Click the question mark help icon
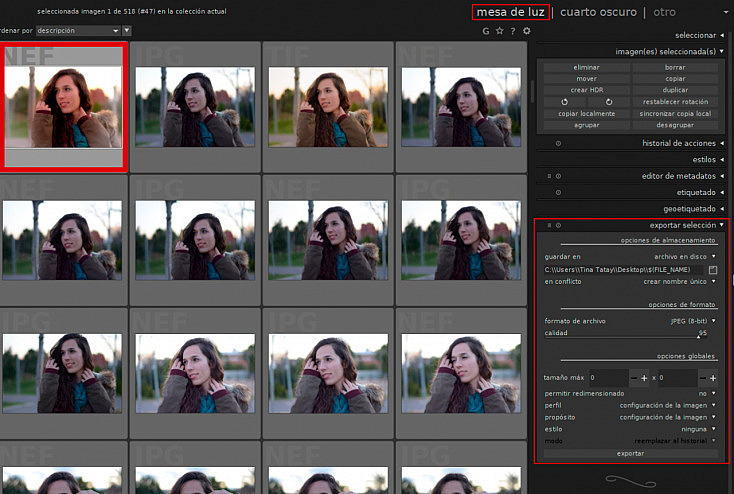This screenshot has width=734, height=494. pyautogui.click(x=513, y=31)
